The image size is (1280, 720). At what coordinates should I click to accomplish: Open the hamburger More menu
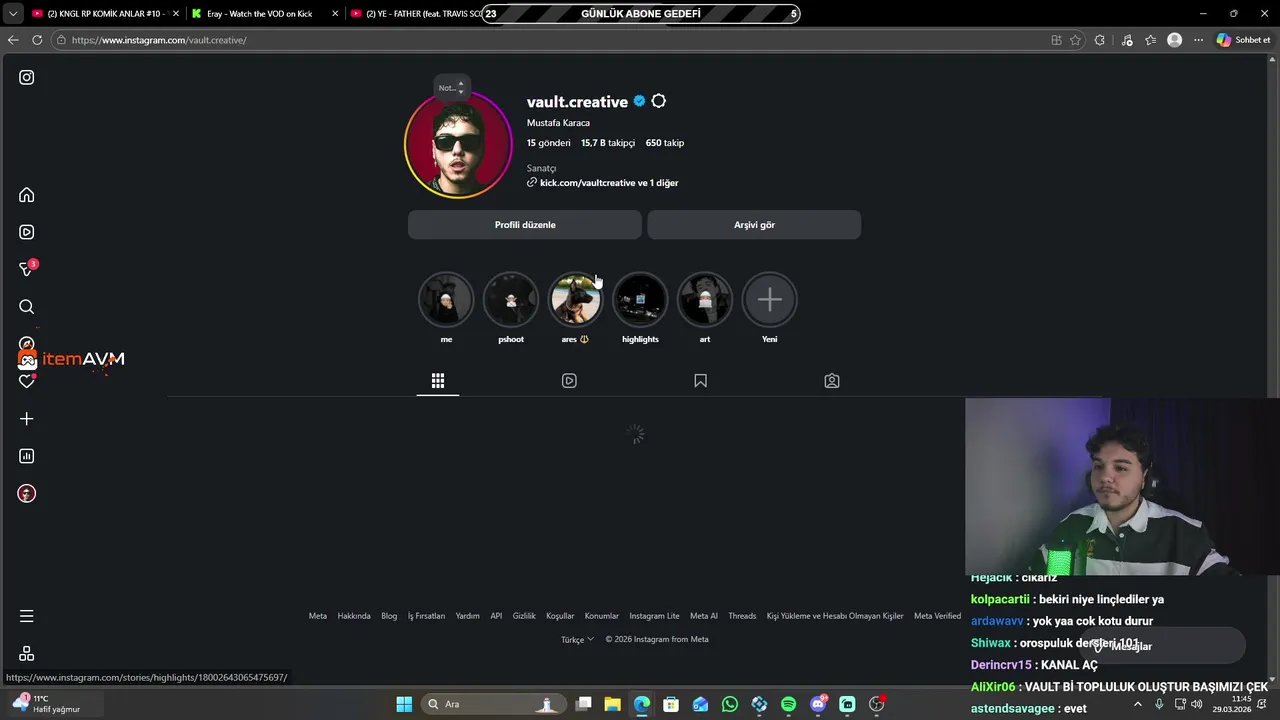[x=27, y=616]
